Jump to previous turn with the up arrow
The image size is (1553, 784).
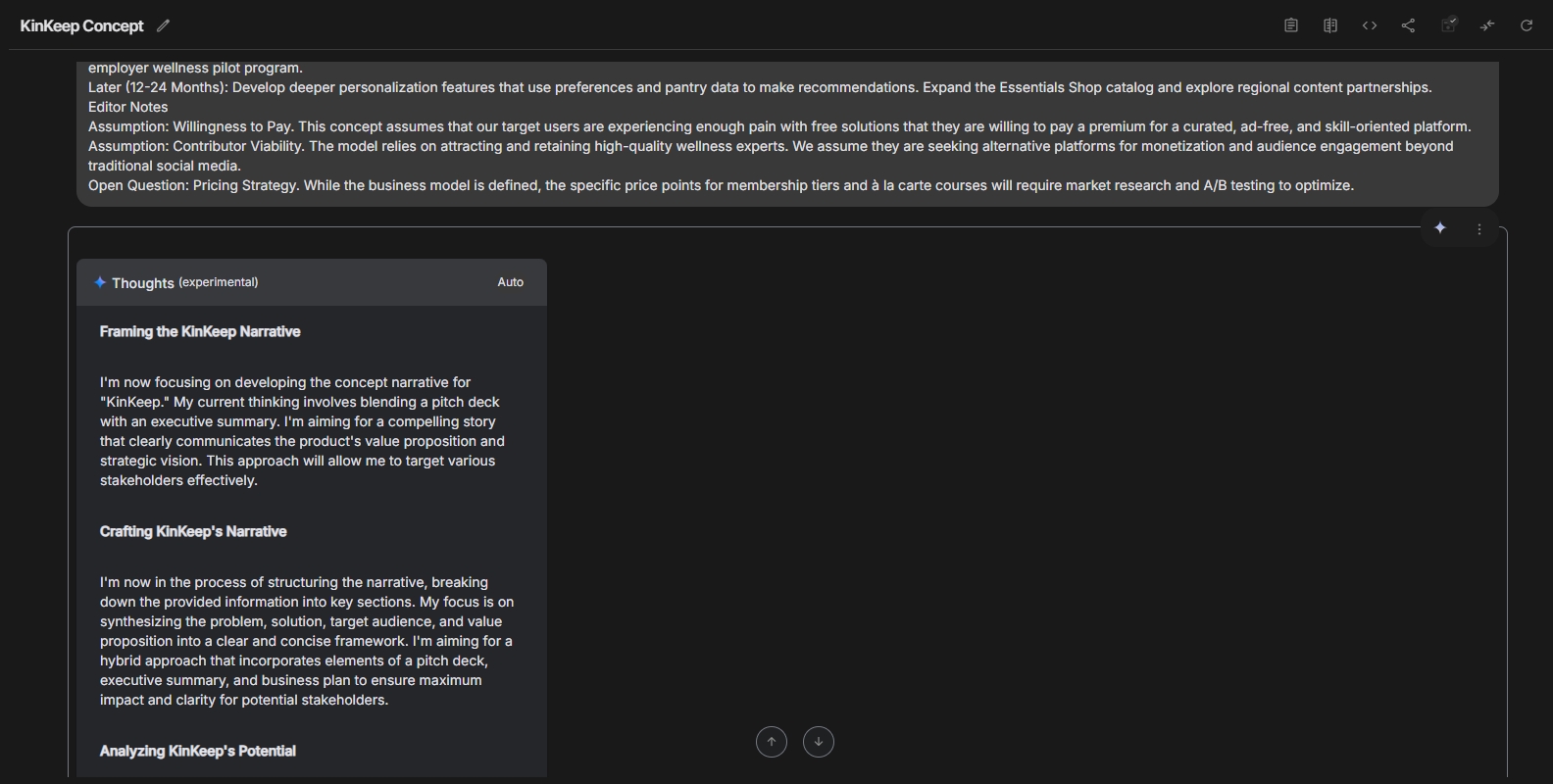point(772,742)
